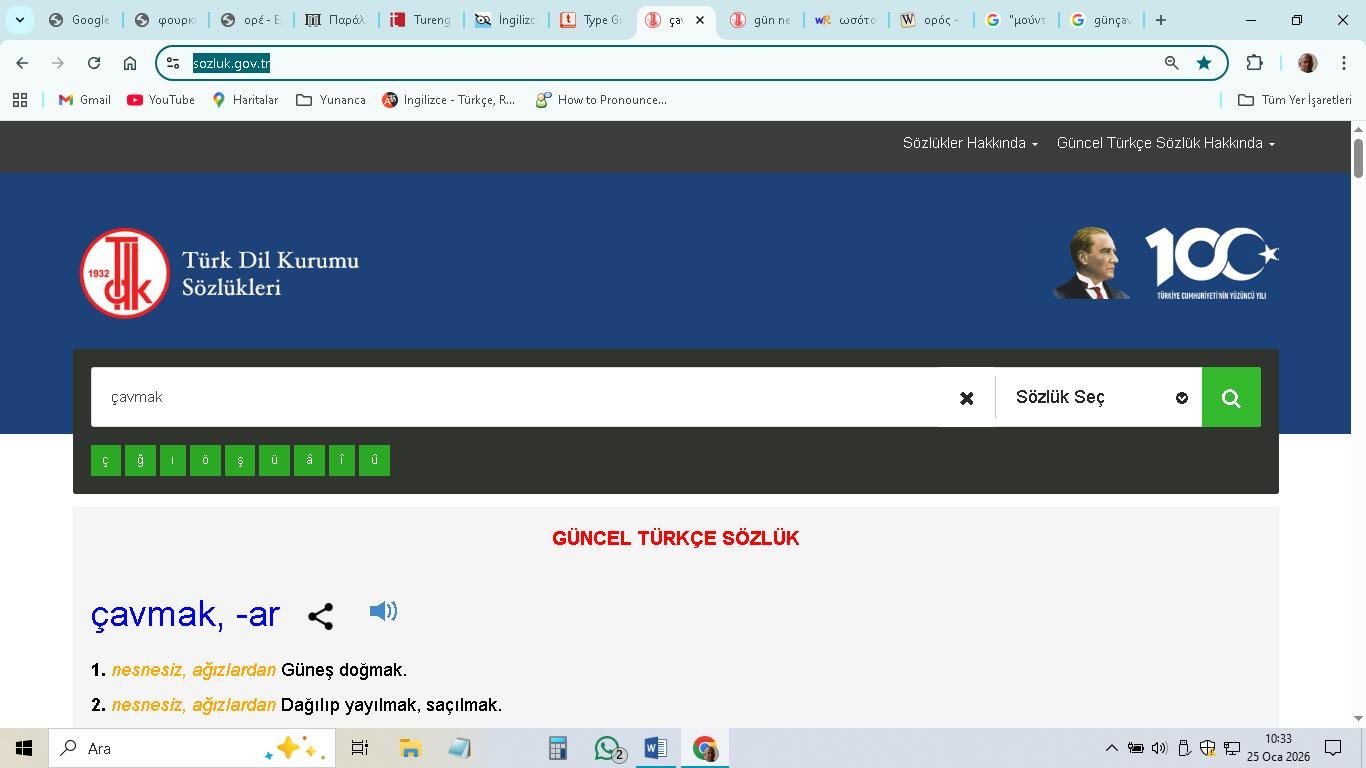Open the Gmail bookmark

85,100
